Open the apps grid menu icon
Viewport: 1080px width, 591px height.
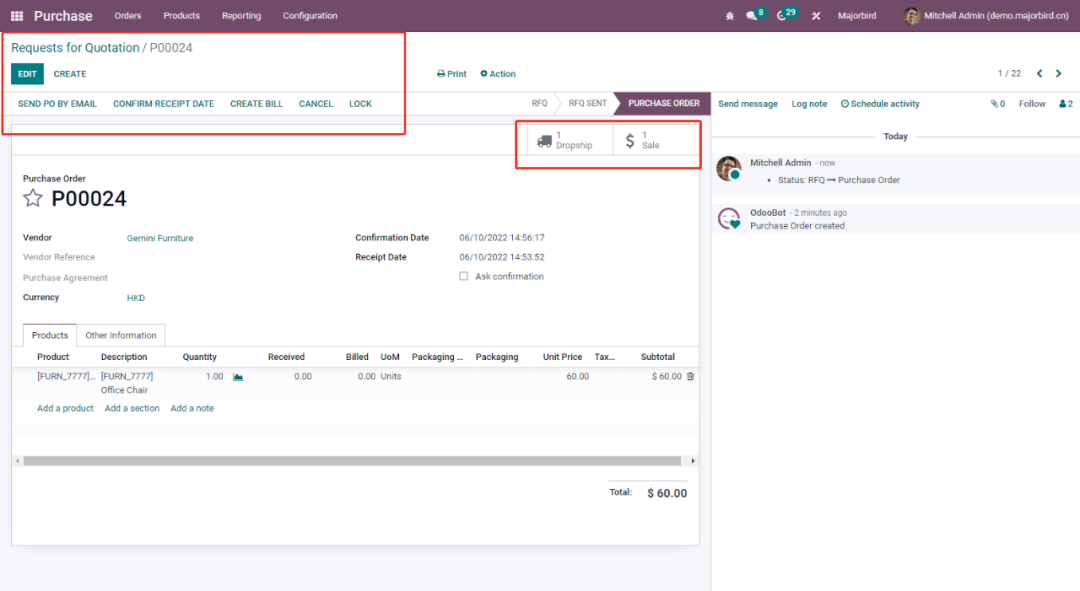[x=17, y=16]
